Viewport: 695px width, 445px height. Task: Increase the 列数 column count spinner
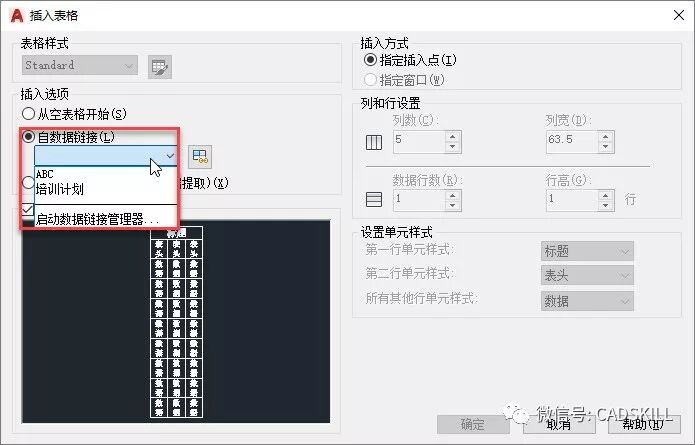[453, 137]
